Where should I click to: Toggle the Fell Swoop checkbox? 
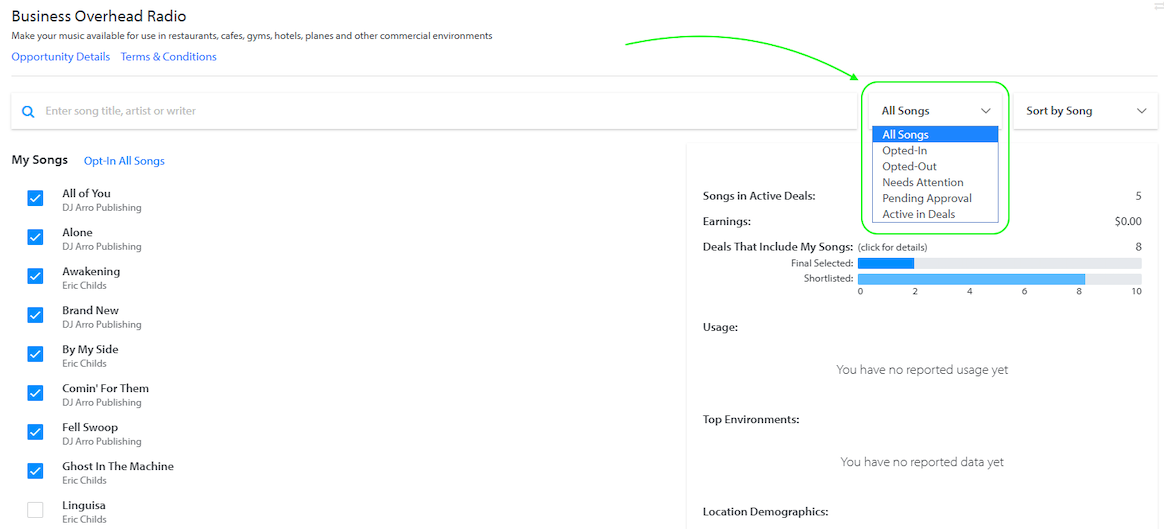pos(35,432)
